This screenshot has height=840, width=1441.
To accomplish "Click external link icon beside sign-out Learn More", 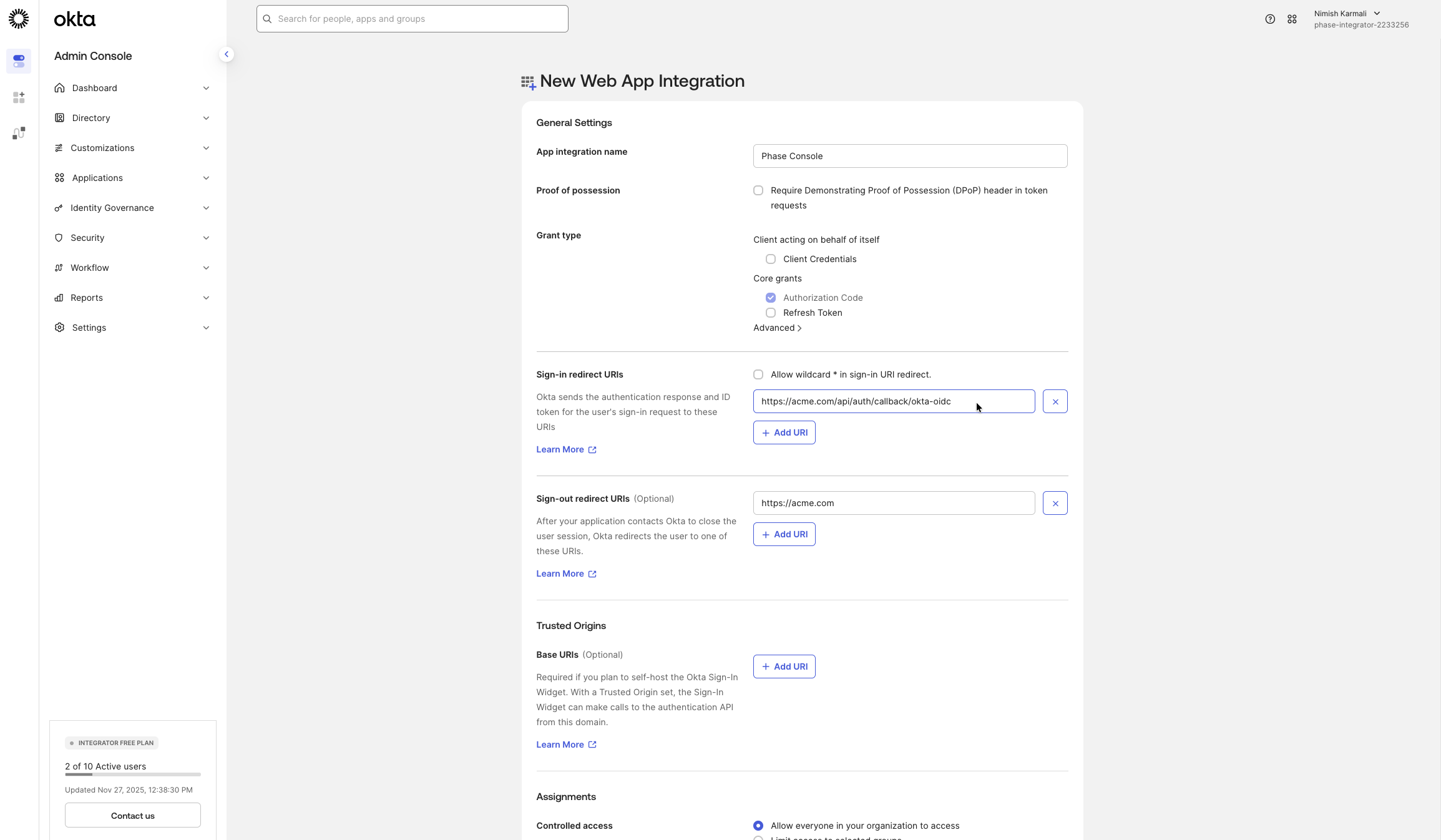I will (592, 574).
